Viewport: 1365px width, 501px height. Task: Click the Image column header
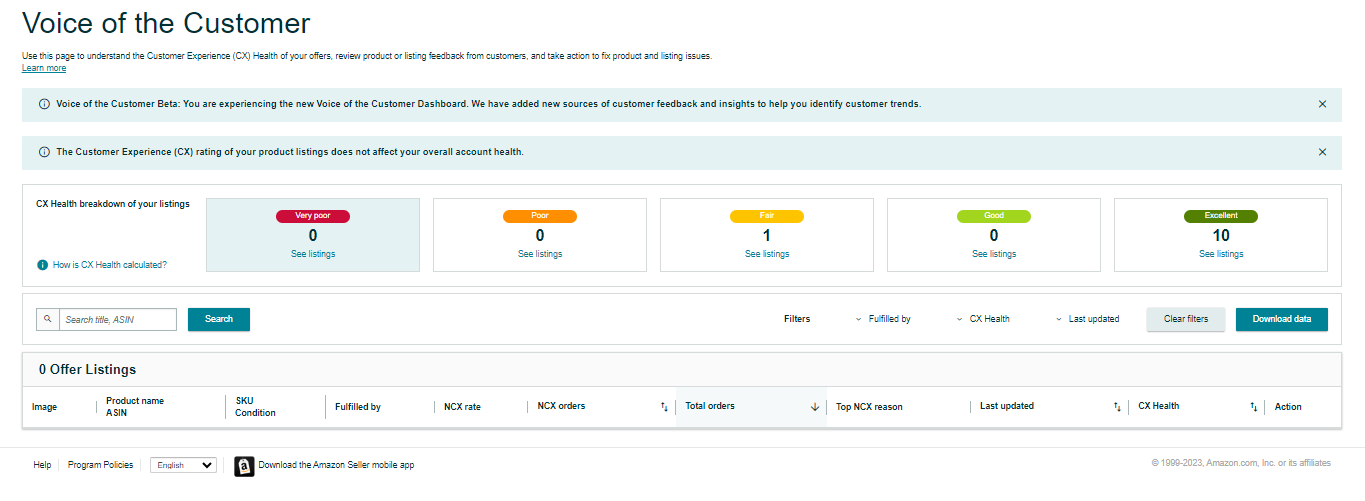(44, 407)
